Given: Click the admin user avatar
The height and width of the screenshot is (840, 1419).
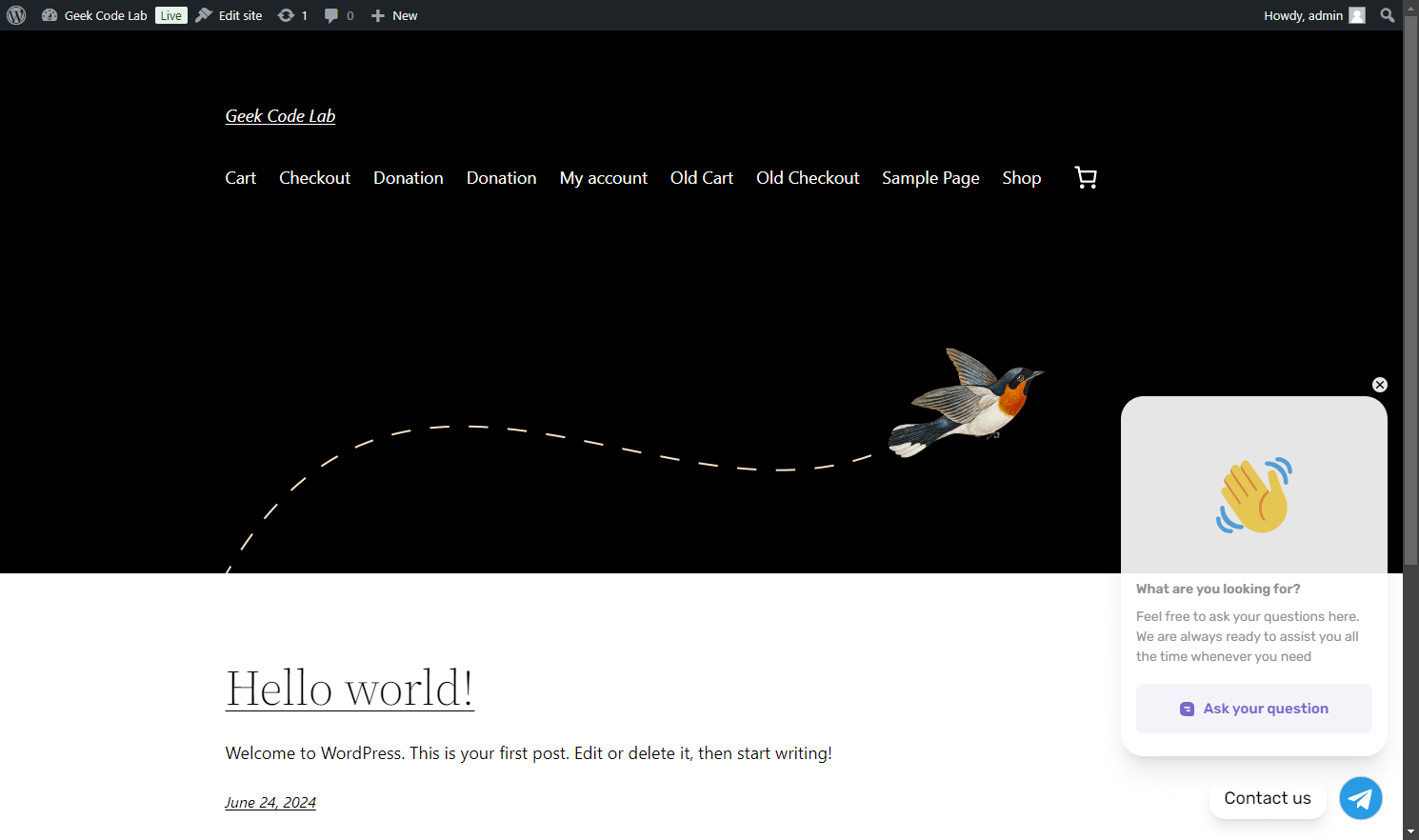Looking at the screenshot, I should 1357,15.
